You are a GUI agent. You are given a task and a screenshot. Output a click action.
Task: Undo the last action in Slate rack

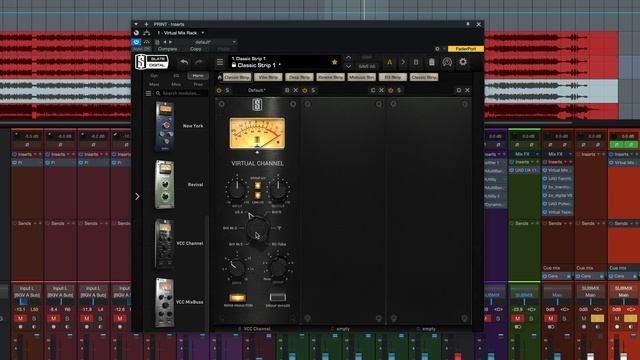point(184,62)
